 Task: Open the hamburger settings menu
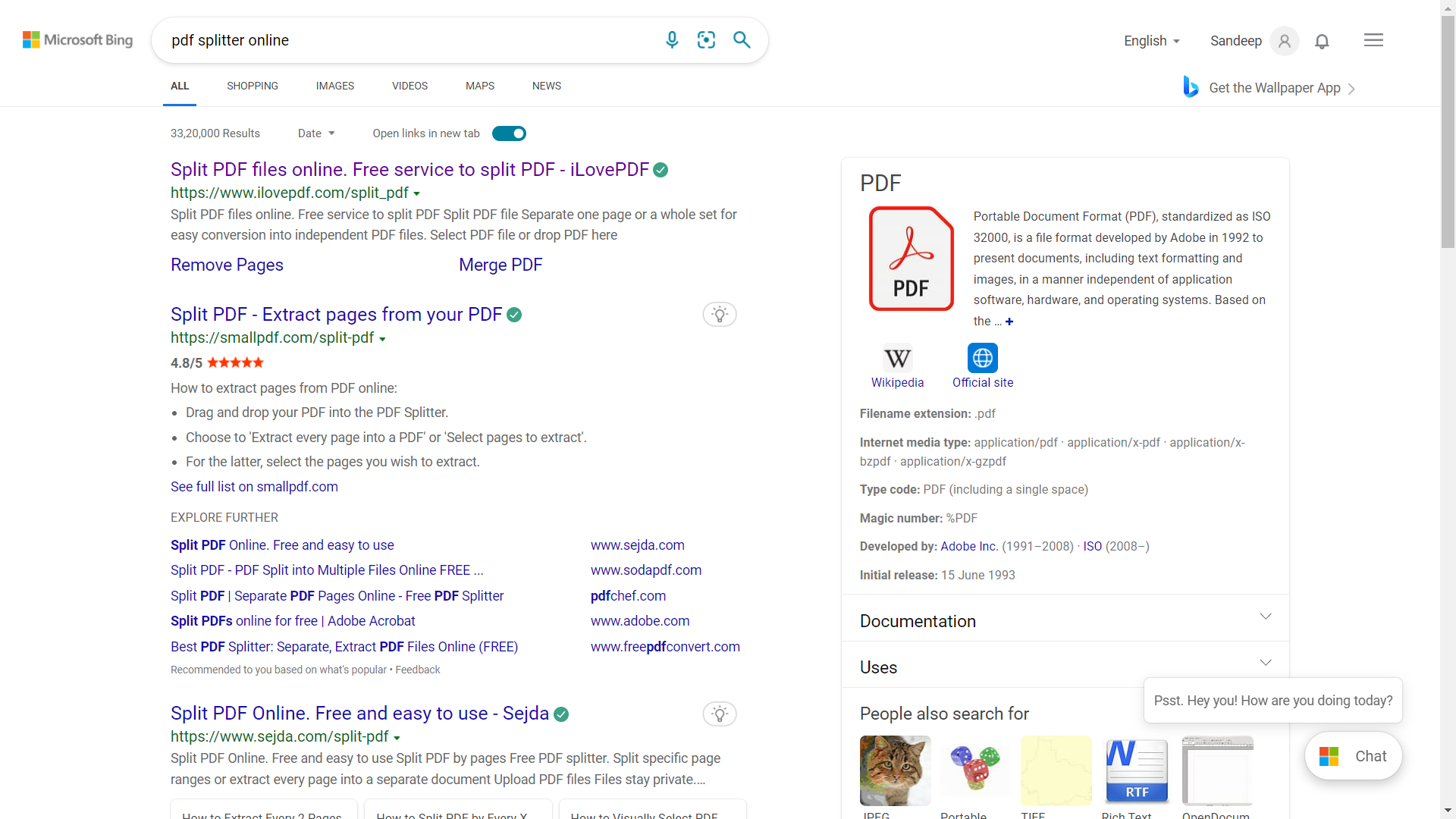pos(1373,40)
